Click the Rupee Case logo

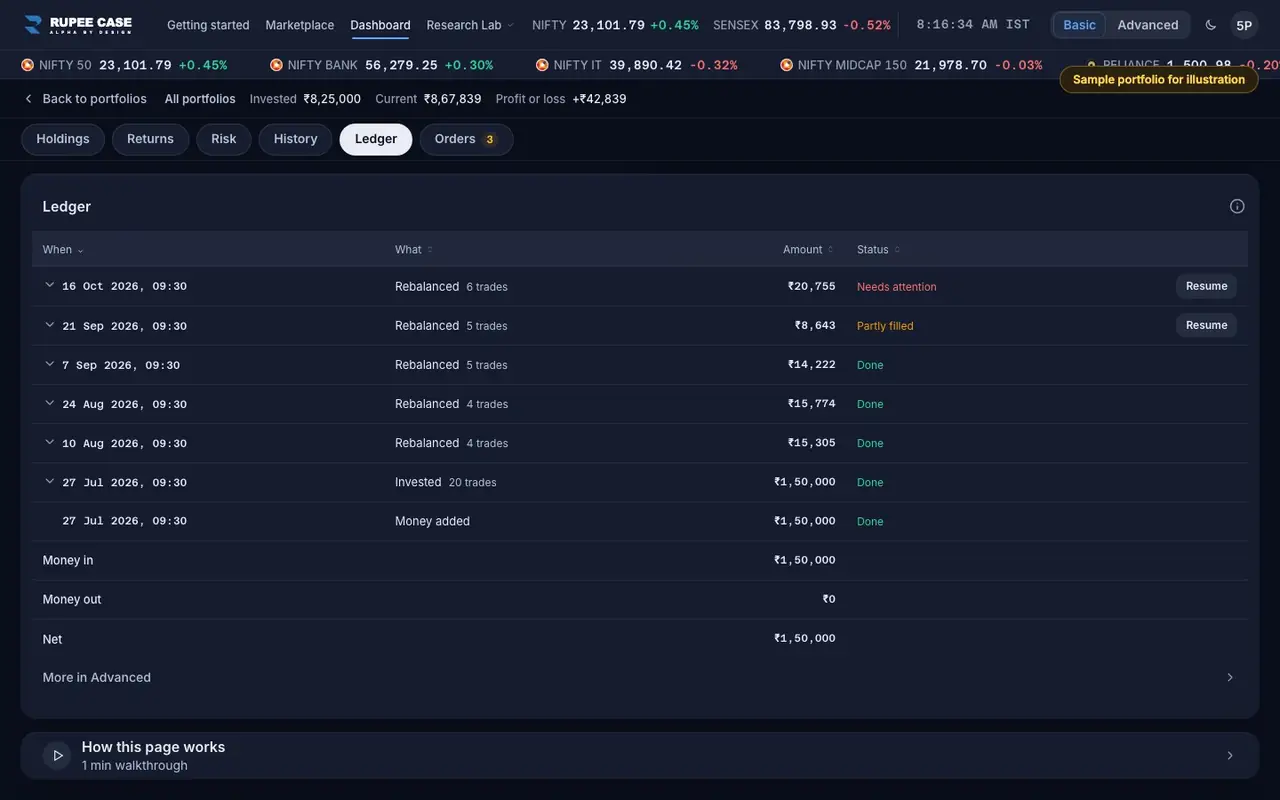[x=78, y=25]
